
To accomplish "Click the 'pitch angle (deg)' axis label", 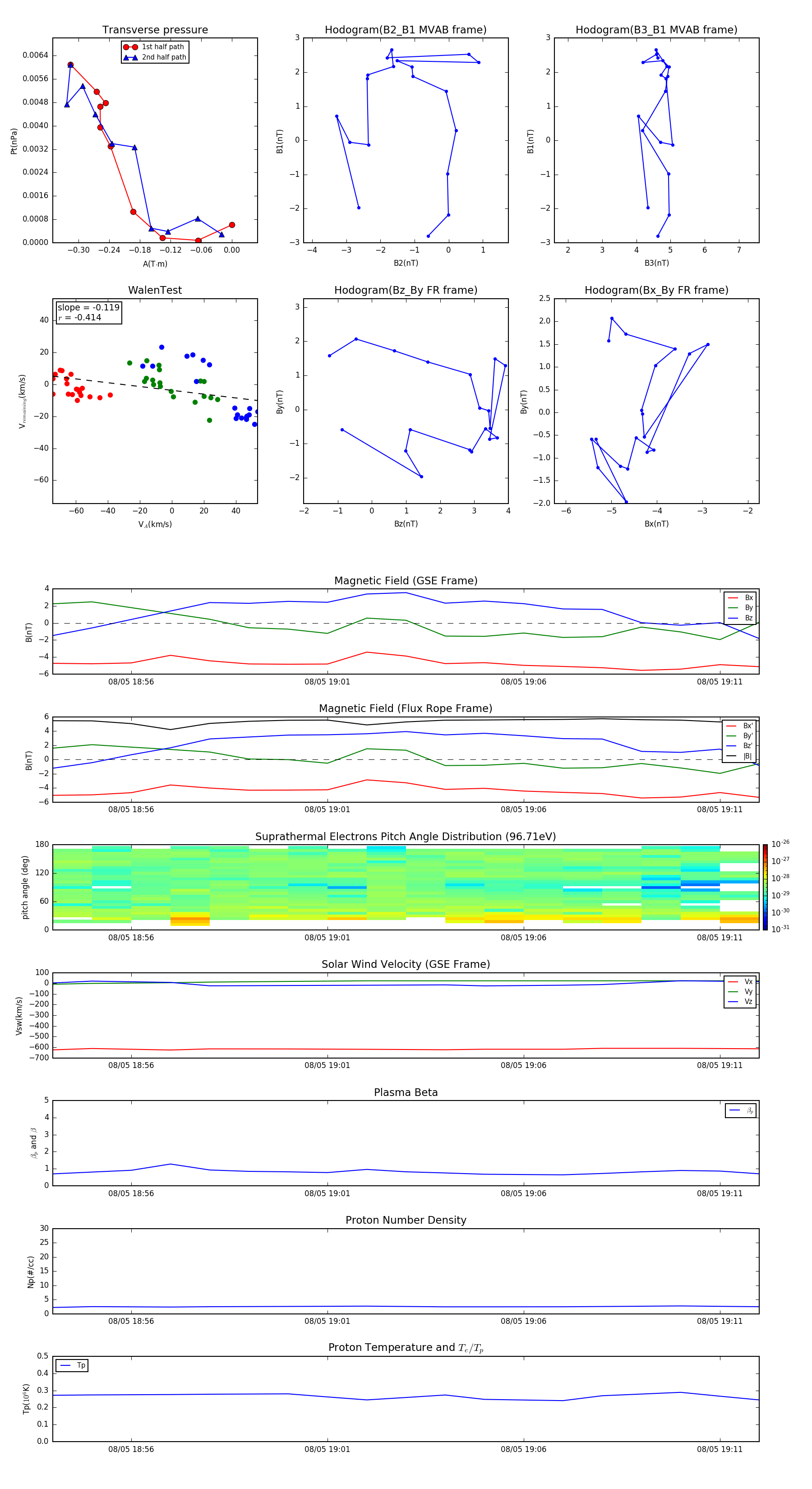I will tap(25, 887).
